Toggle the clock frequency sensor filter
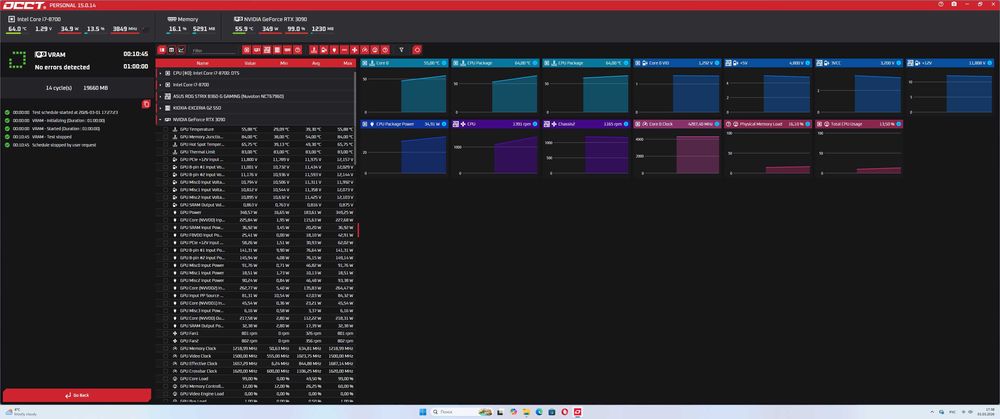 click(365, 49)
